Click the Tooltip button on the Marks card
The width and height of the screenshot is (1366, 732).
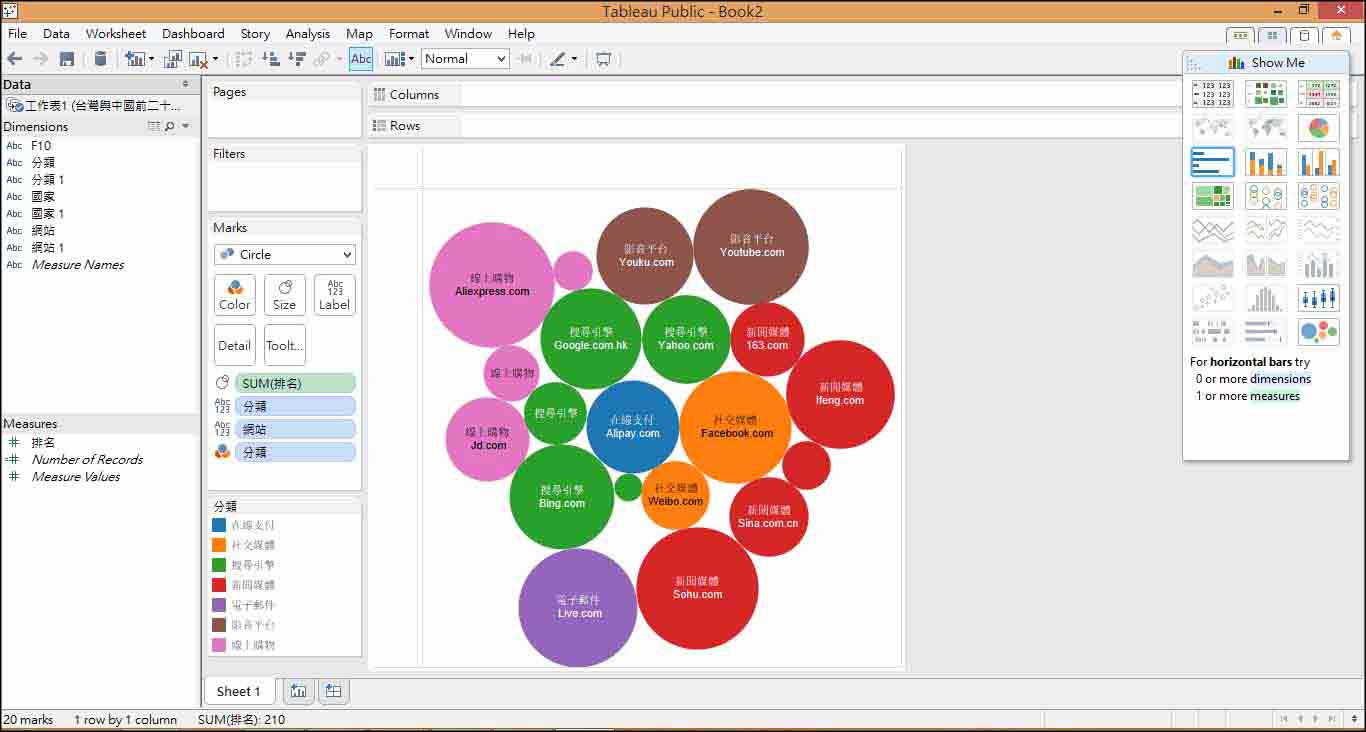pos(284,344)
